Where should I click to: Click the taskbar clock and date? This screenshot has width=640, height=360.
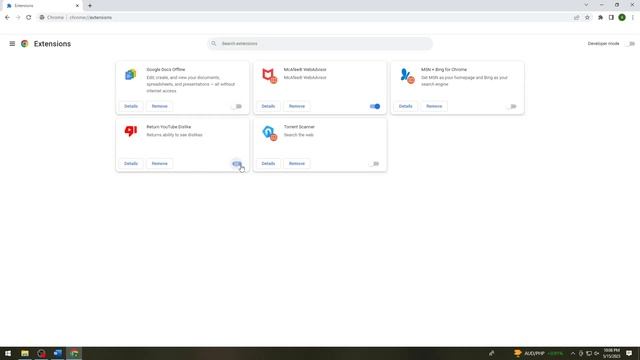[x=611, y=353]
